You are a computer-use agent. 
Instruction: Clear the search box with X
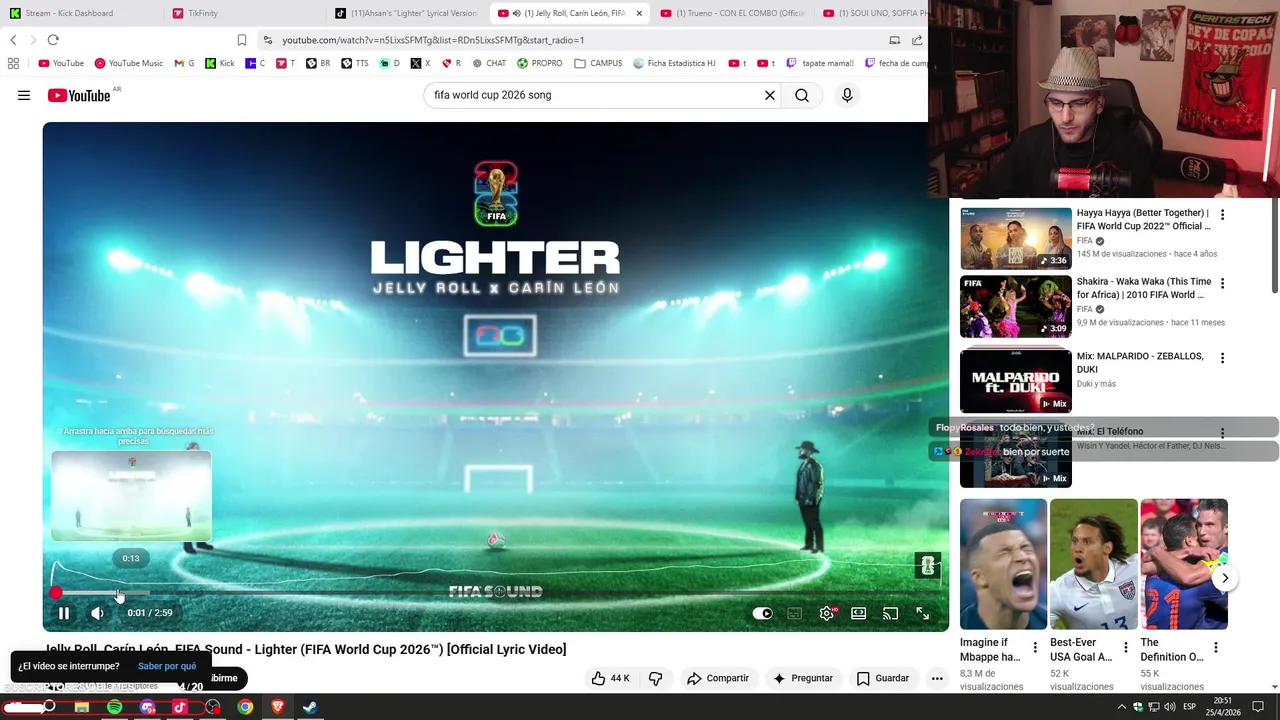click(770, 95)
